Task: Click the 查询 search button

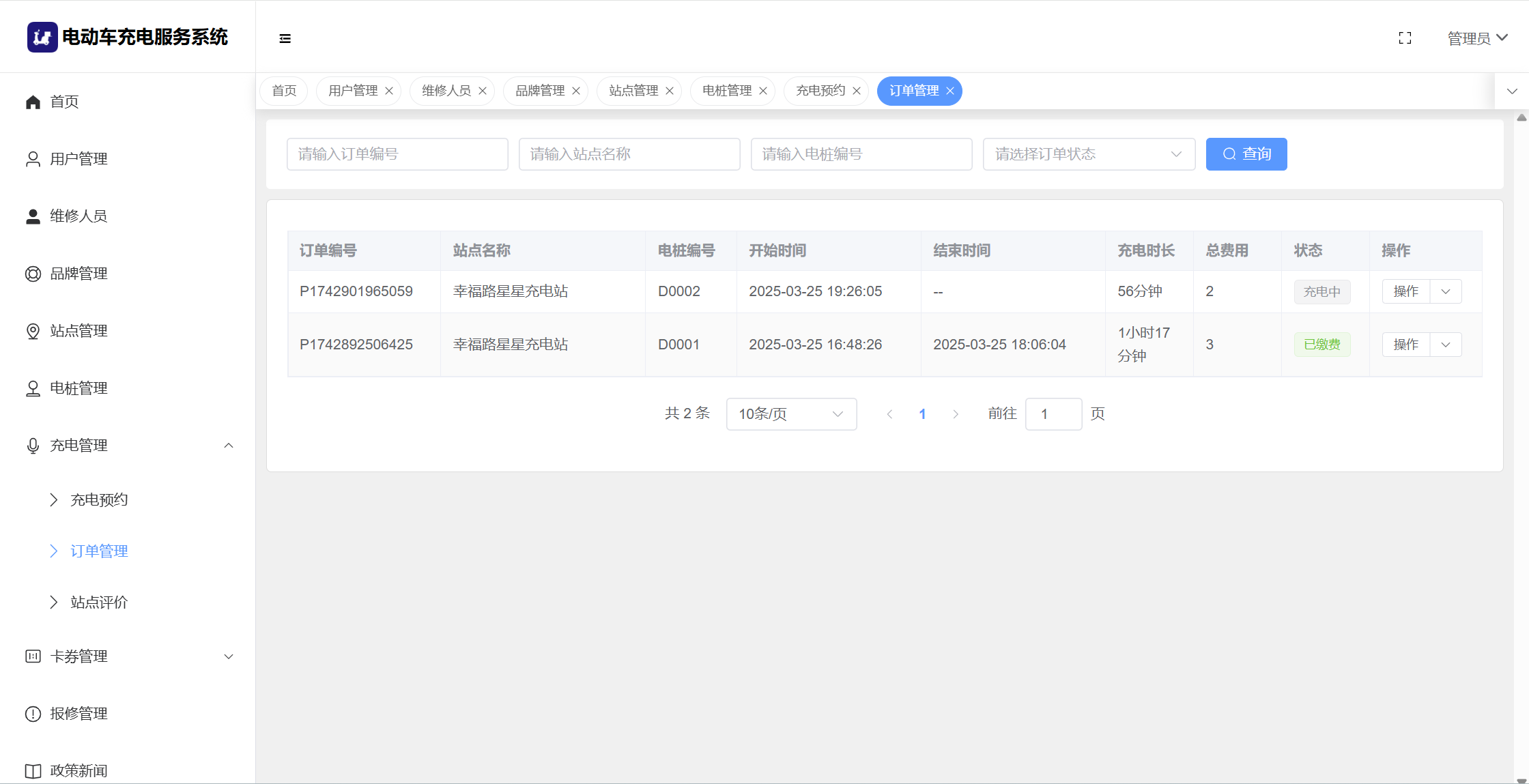Action: click(1246, 154)
